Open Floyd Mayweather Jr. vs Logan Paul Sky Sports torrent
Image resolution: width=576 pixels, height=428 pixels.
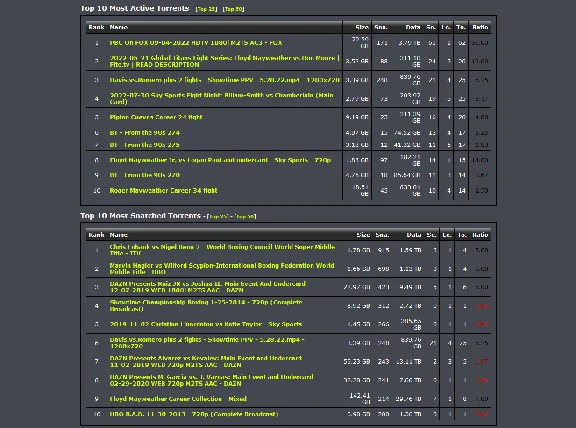[220, 160]
